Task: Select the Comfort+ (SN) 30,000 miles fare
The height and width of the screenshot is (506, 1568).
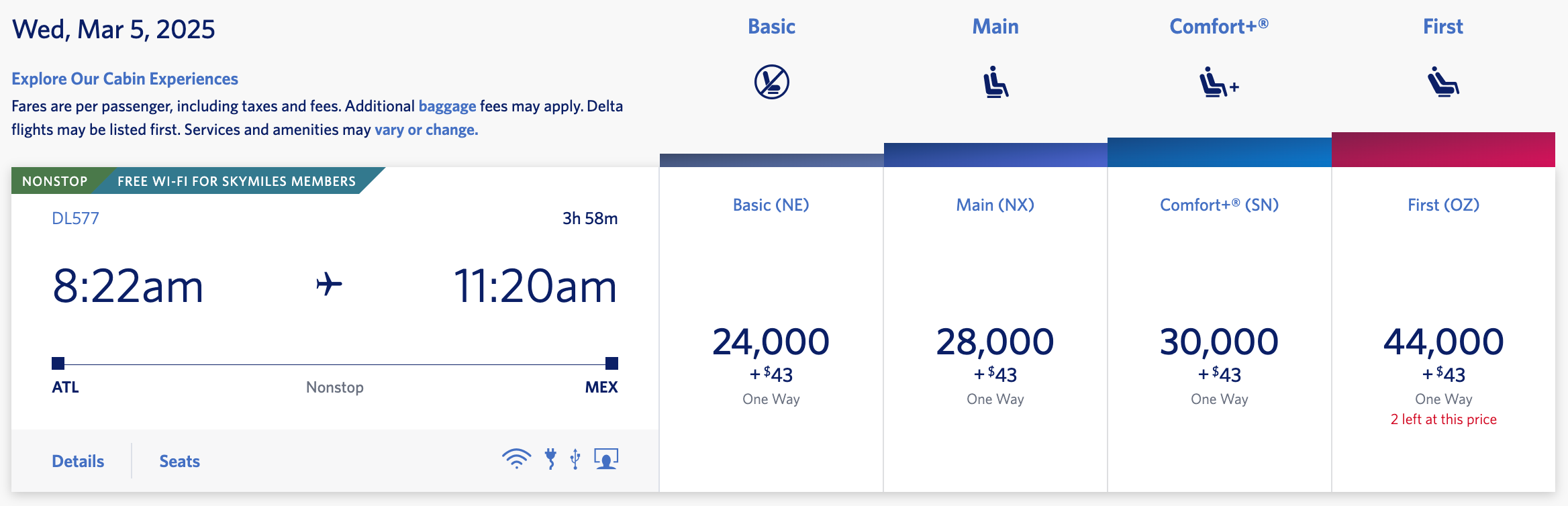Action: (x=1219, y=342)
